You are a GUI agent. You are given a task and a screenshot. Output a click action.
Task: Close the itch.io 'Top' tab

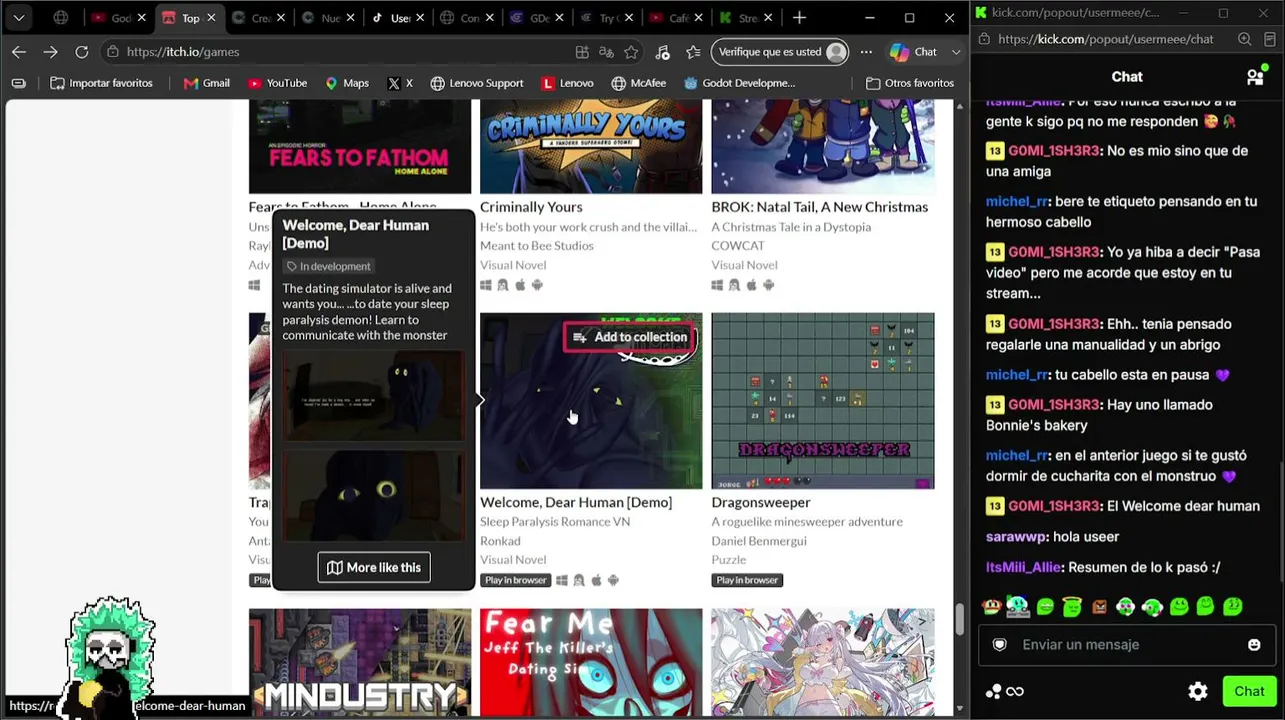coord(211,18)
